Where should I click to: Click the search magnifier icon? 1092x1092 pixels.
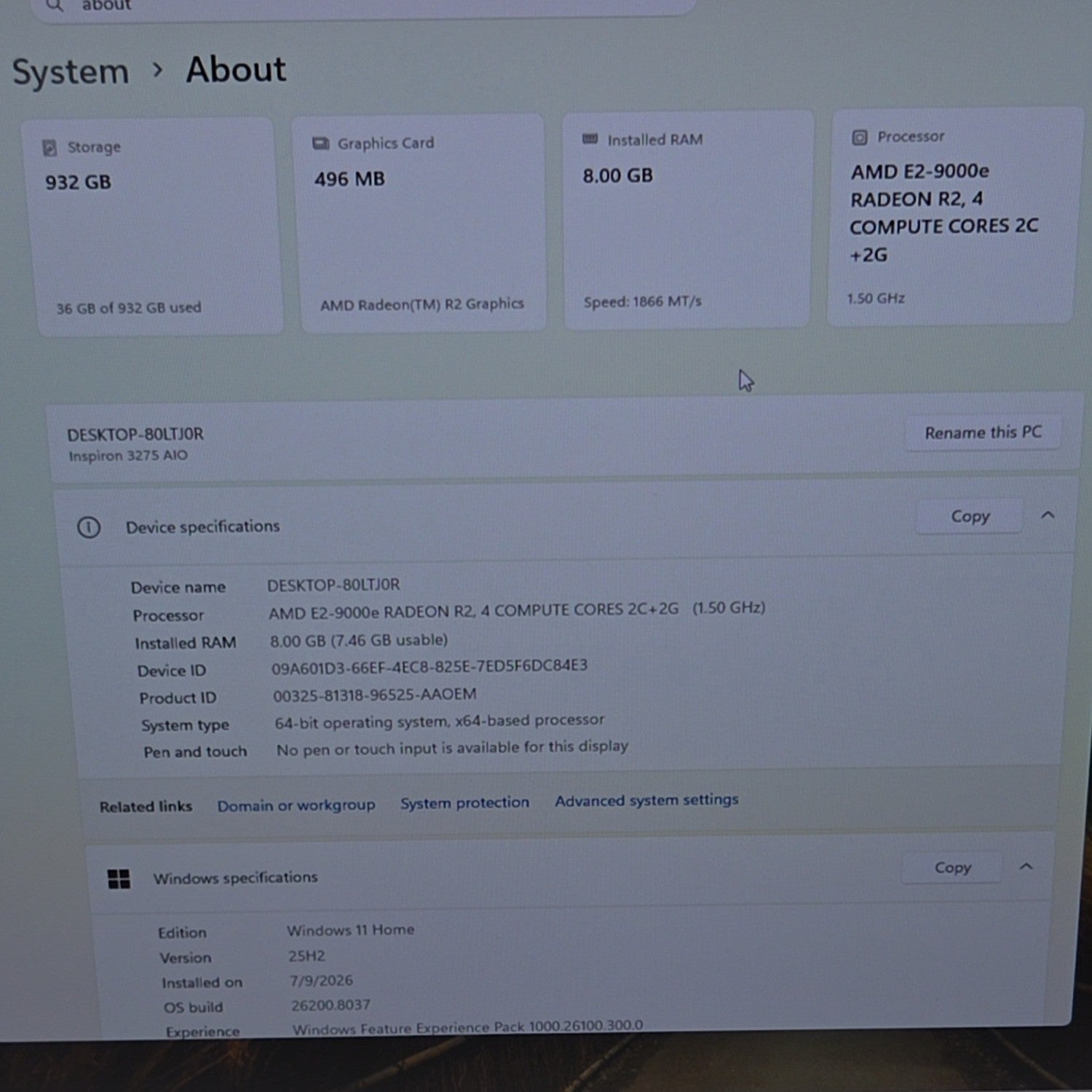[x=54, y=5]
